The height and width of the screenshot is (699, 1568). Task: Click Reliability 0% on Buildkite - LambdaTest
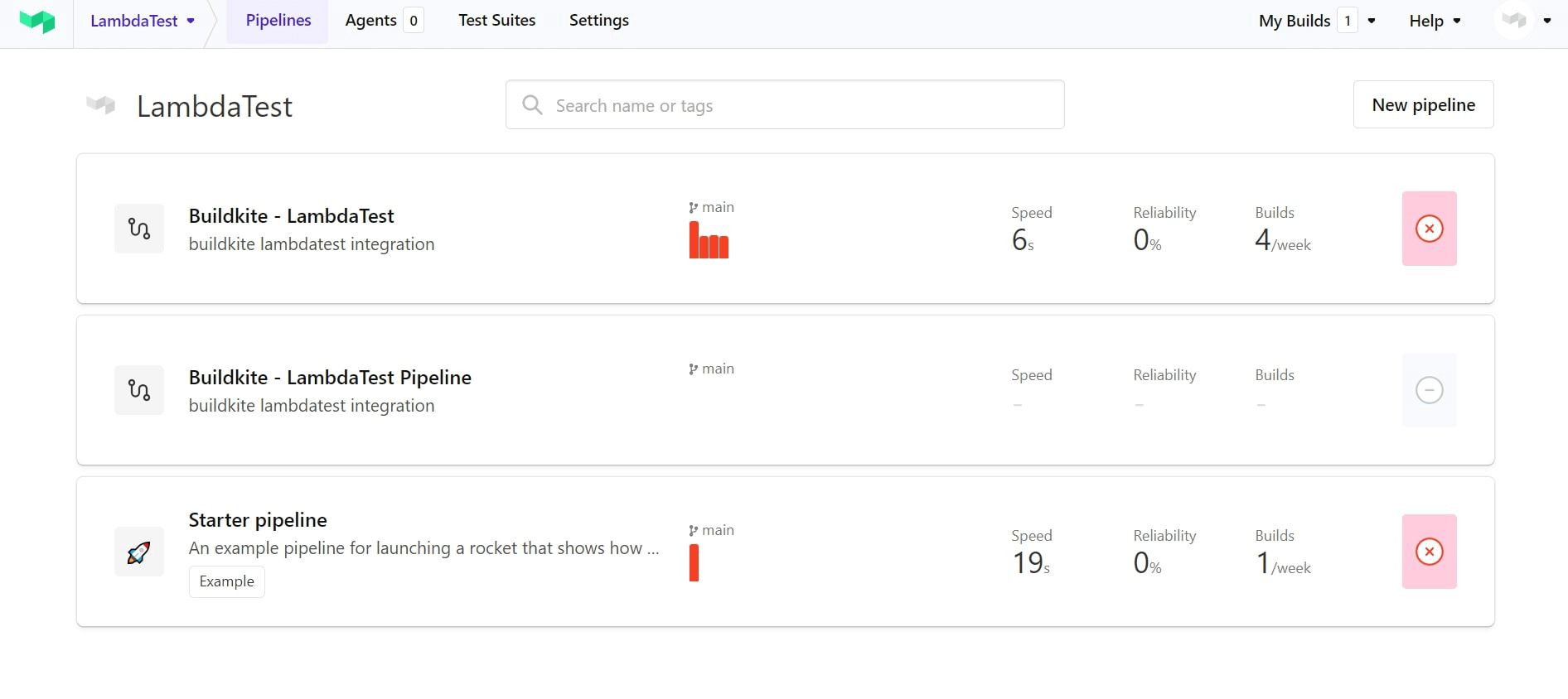coord(1164,229)
